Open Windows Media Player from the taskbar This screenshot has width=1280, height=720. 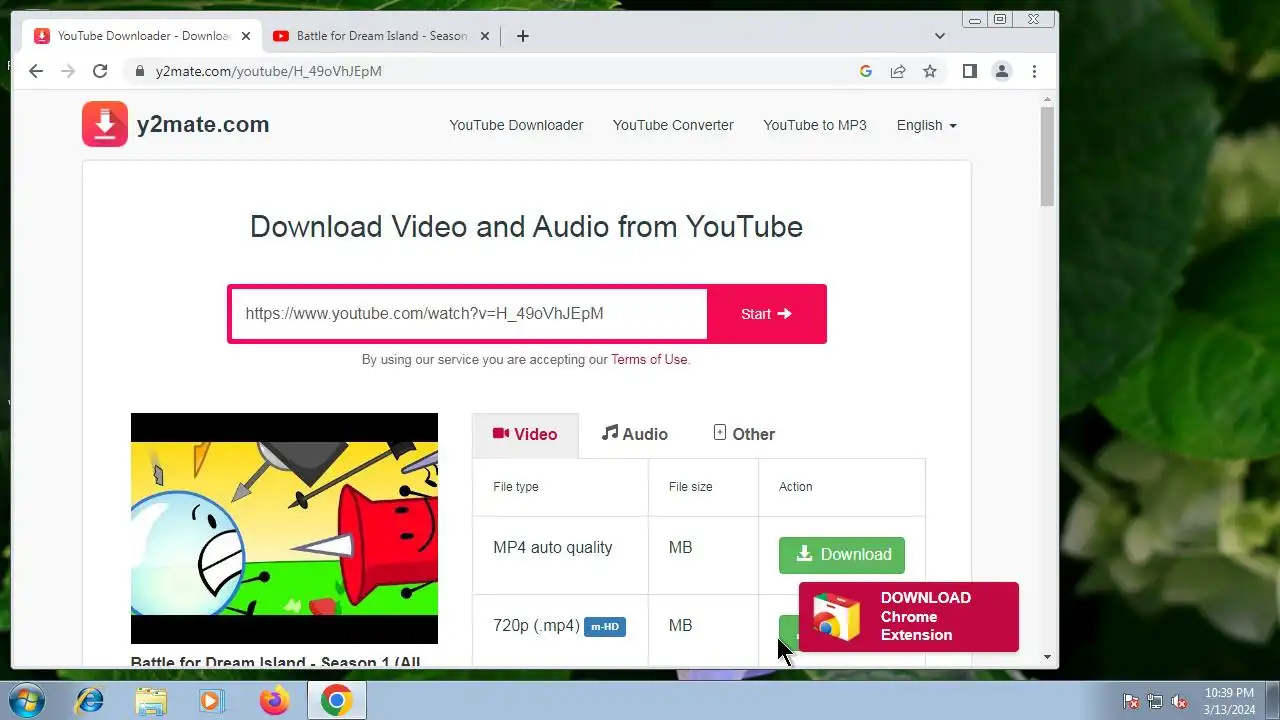click(x=212, y=701)
